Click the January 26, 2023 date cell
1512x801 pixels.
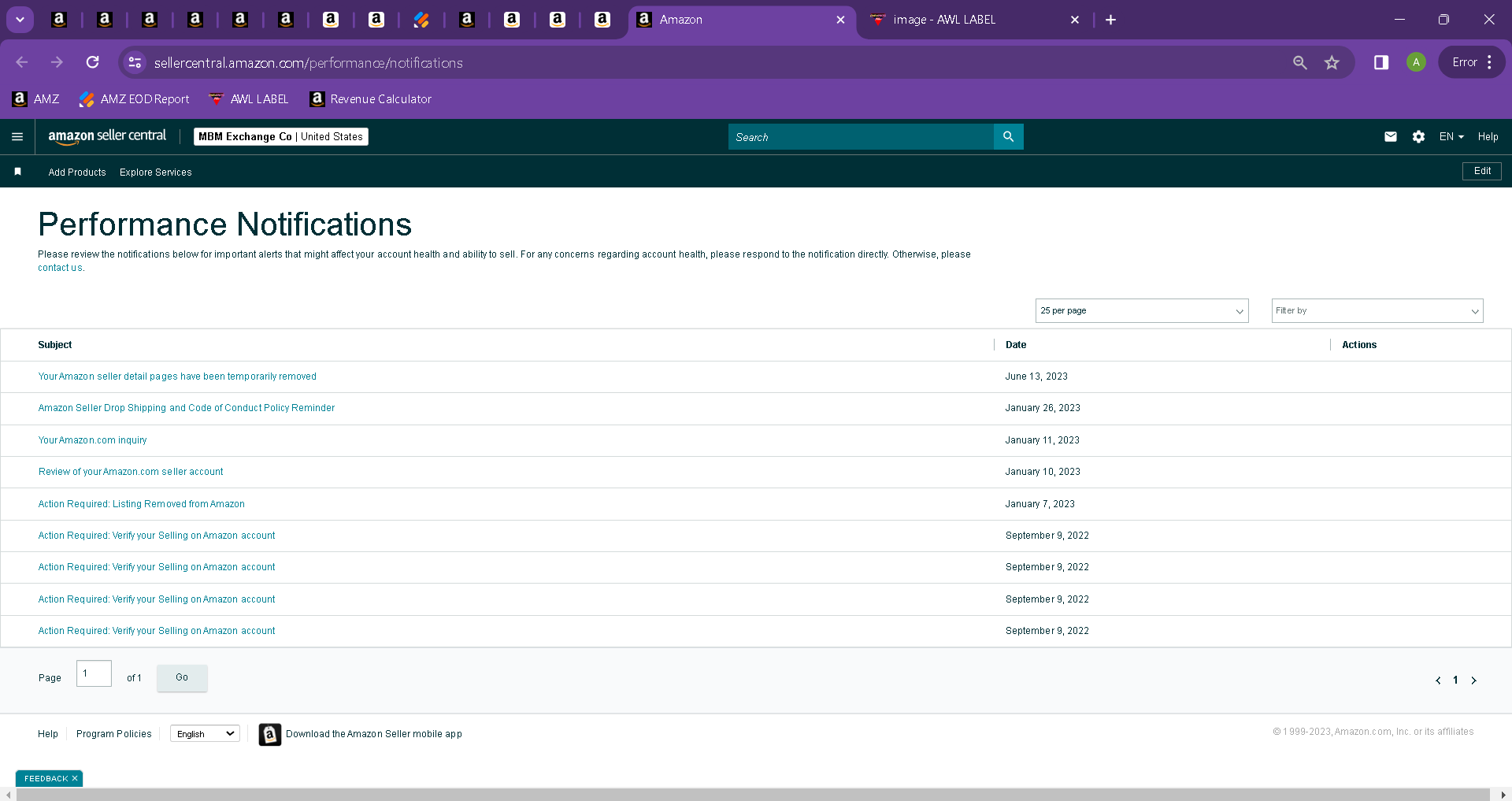[1043, 408]
